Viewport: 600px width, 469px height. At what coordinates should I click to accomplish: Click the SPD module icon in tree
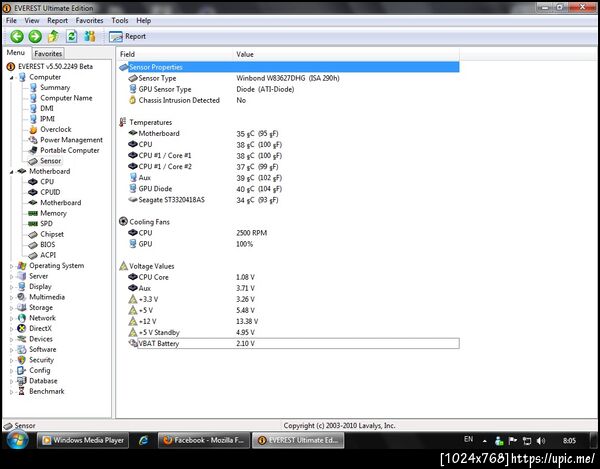33,224
